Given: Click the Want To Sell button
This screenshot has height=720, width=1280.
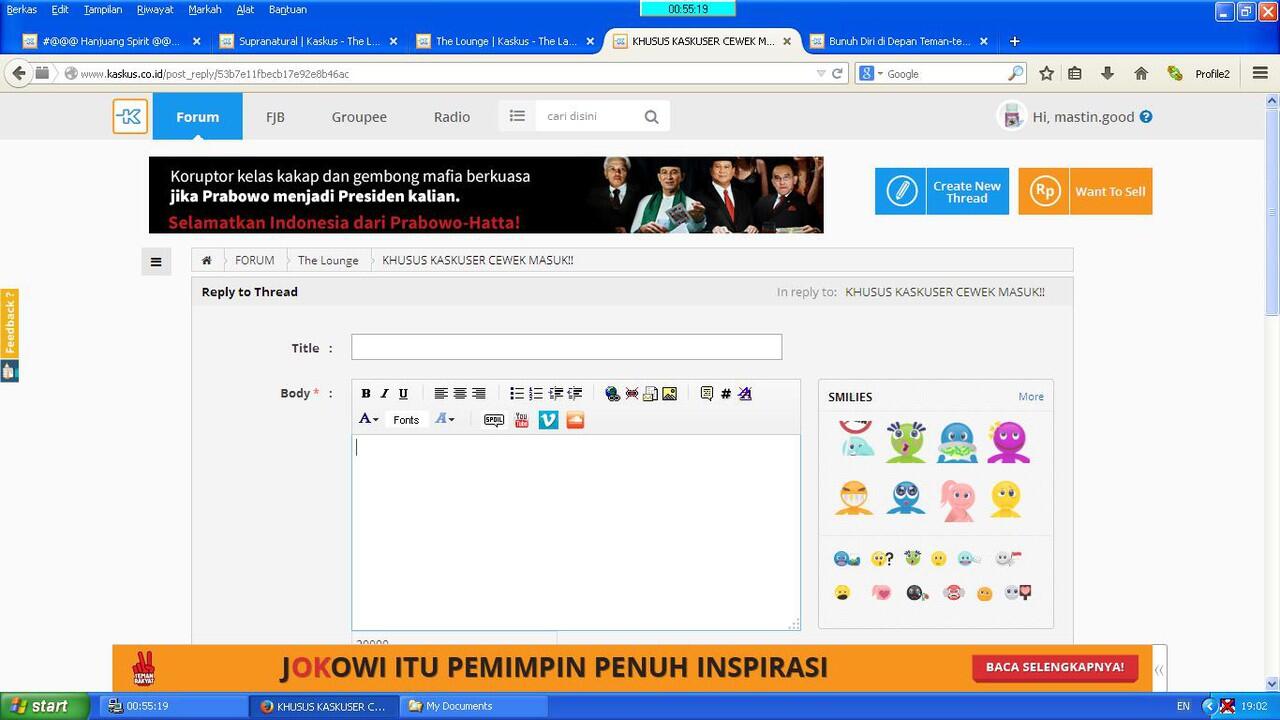Looking at the screenshot, I should [1085, 191].
